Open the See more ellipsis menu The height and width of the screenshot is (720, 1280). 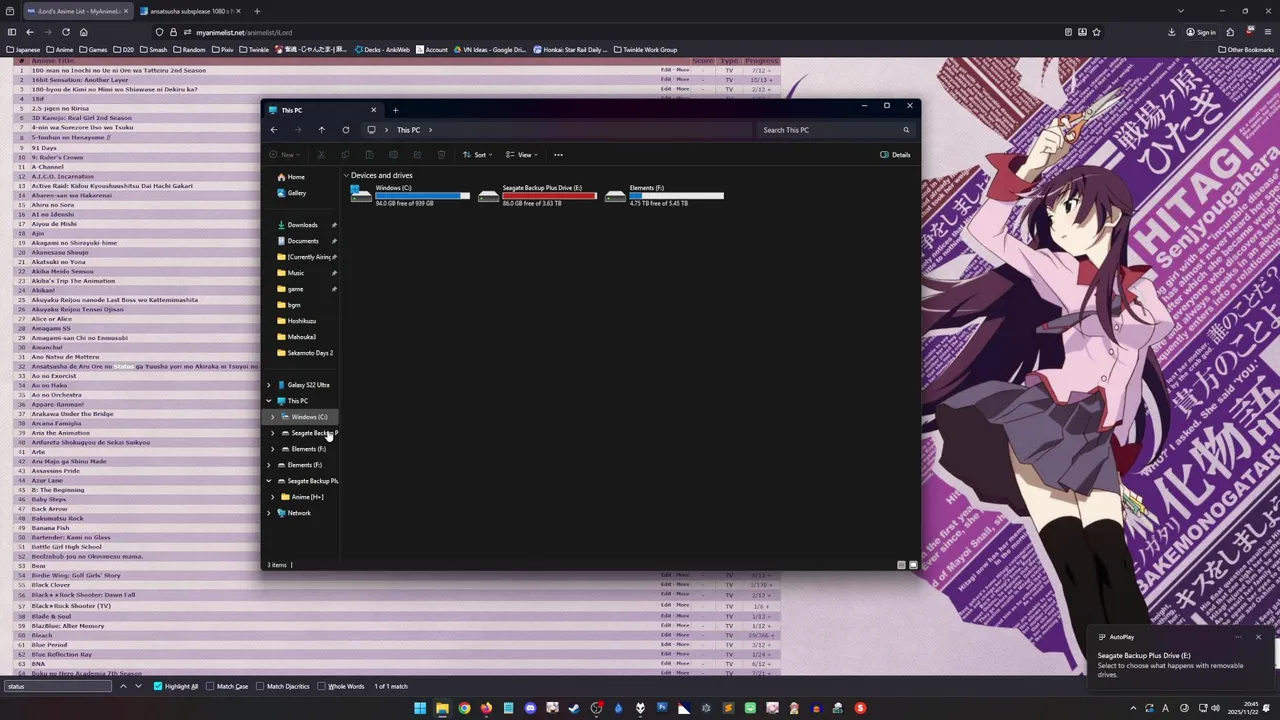(x=558, y=155)
